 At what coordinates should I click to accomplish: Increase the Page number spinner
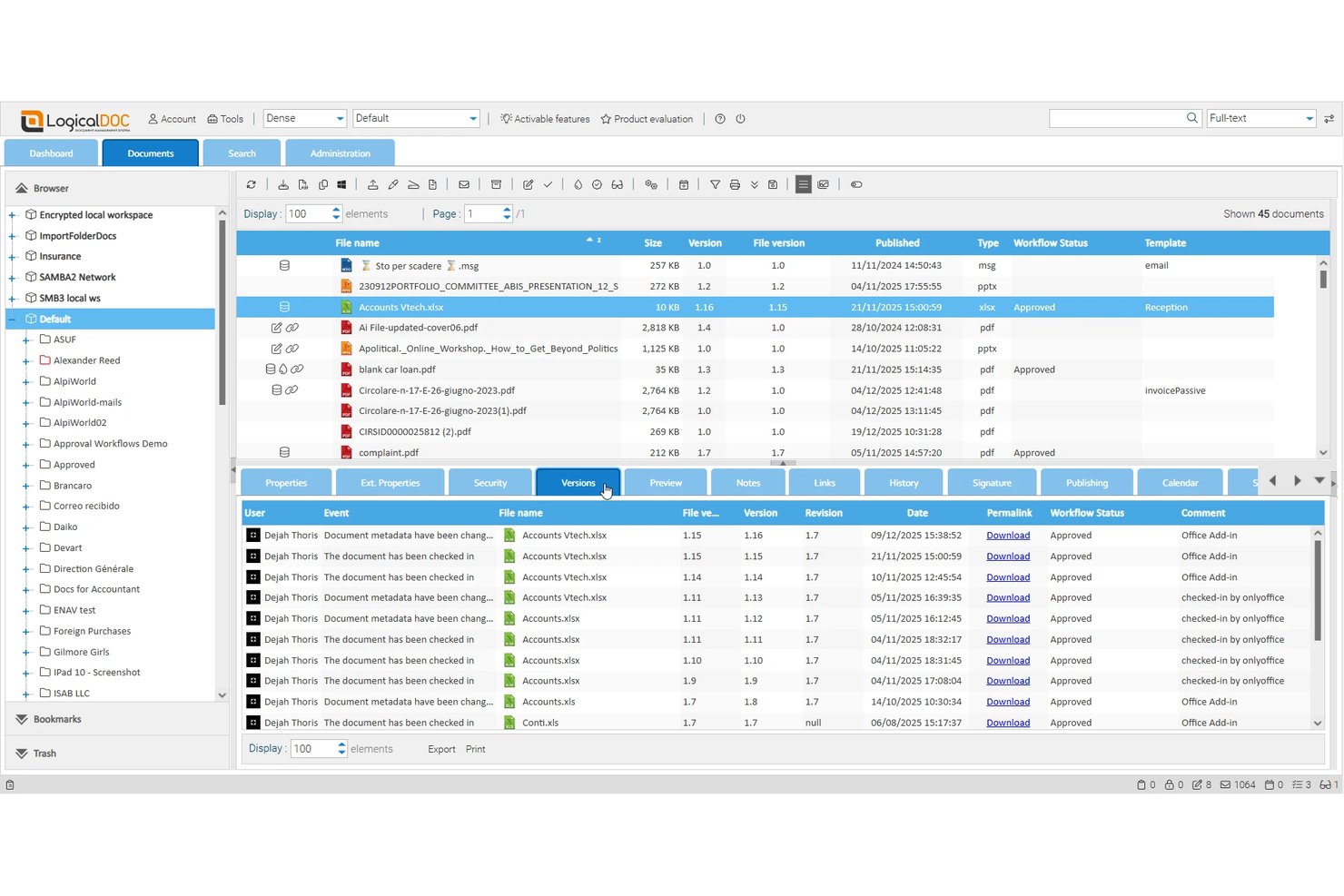click(507, 210)
